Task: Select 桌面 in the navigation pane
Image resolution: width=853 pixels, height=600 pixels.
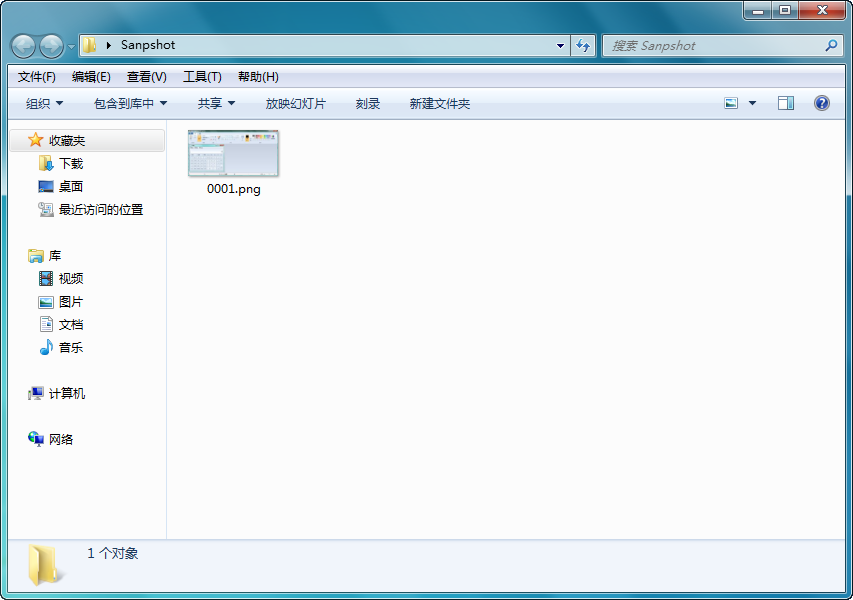Action: [70, 186]
